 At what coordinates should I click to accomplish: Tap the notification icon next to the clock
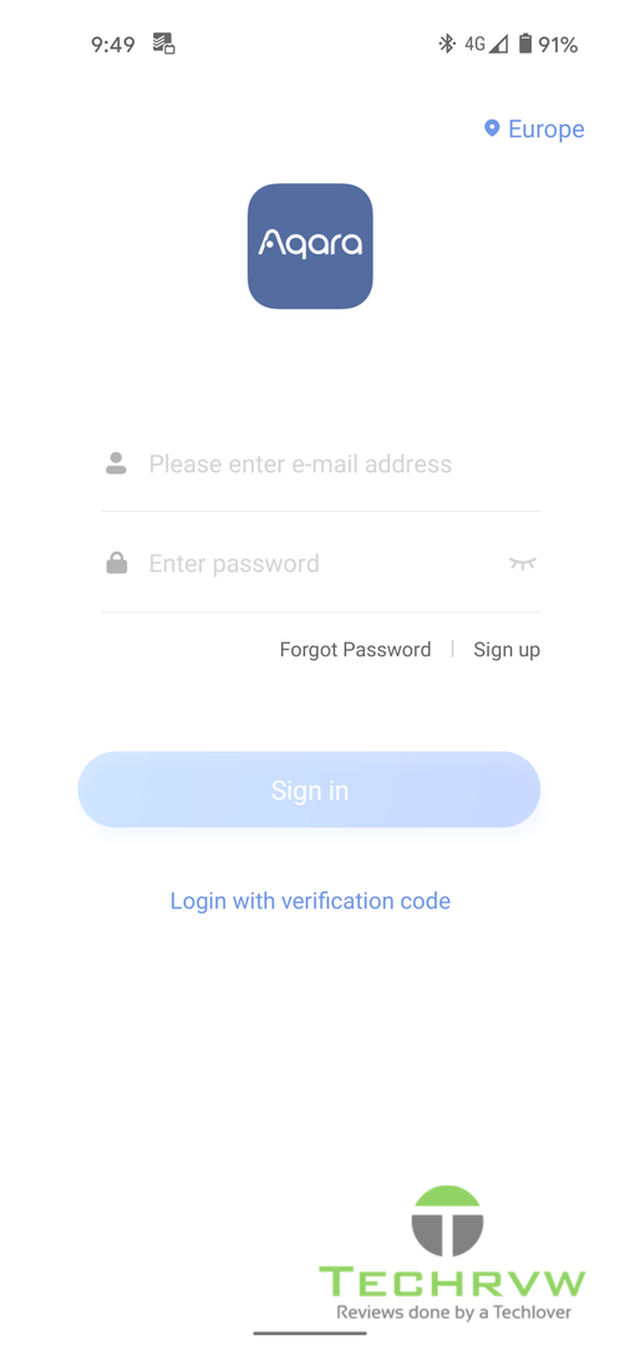point(164,44)
